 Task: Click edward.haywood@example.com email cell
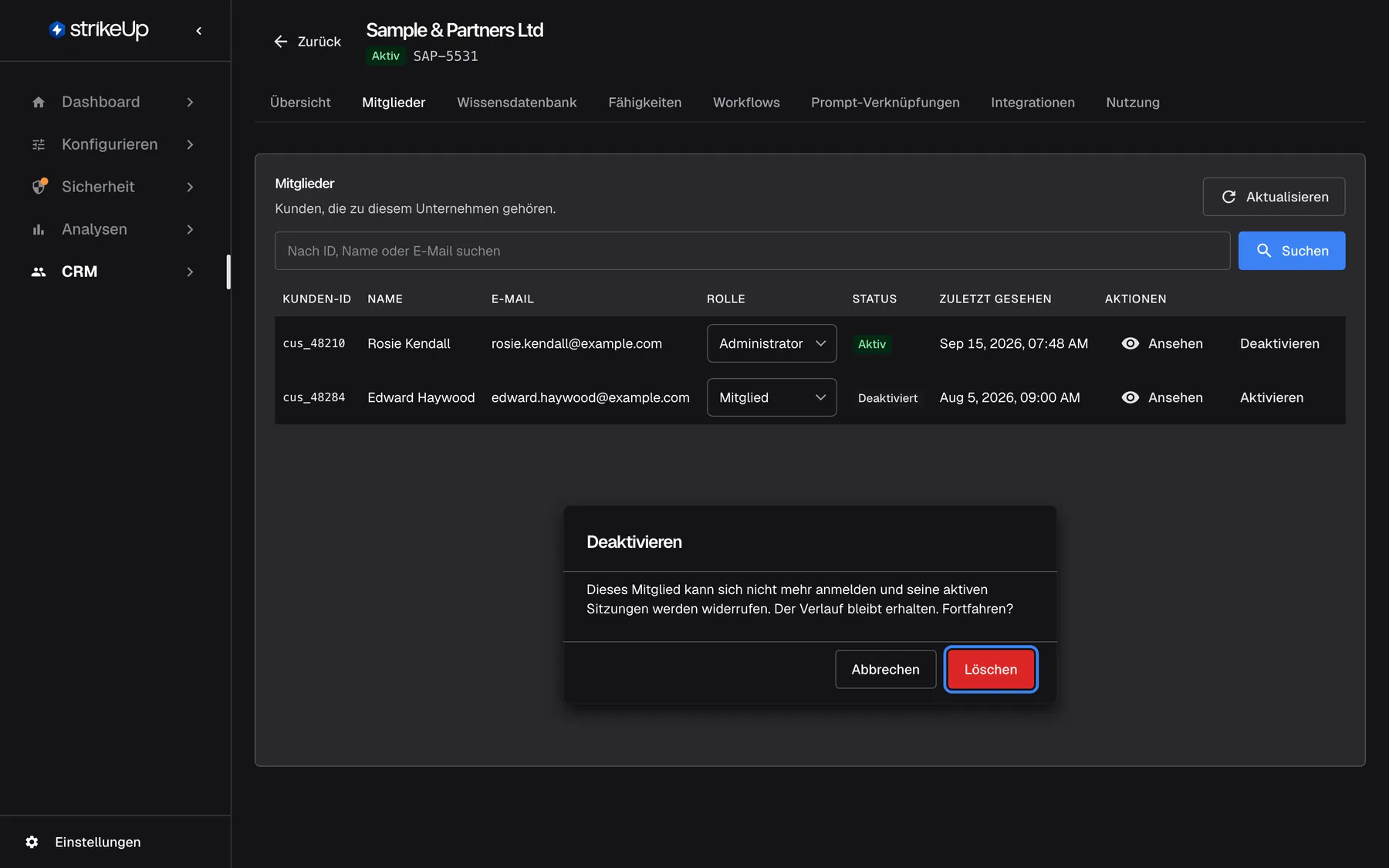click(x=590, y=397)
